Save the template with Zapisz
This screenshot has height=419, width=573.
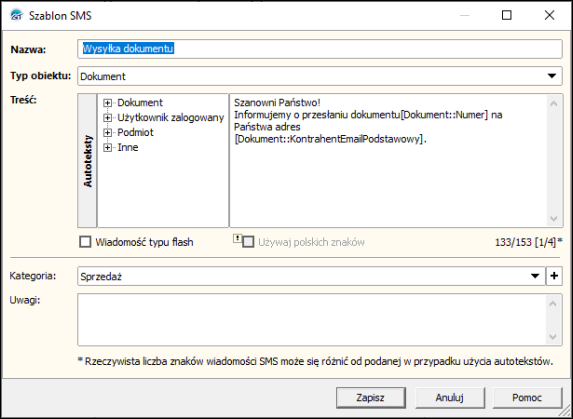(x=371, y=397)
